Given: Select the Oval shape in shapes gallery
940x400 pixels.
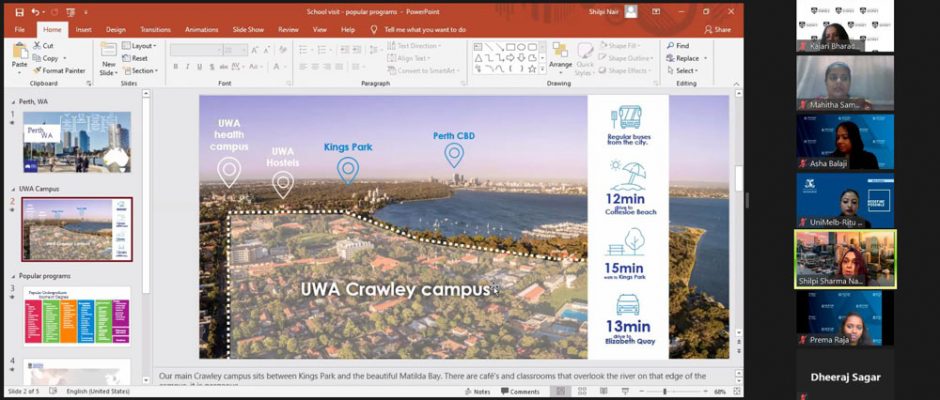Looking at the screenshot, I should click(x=521, y=46).
